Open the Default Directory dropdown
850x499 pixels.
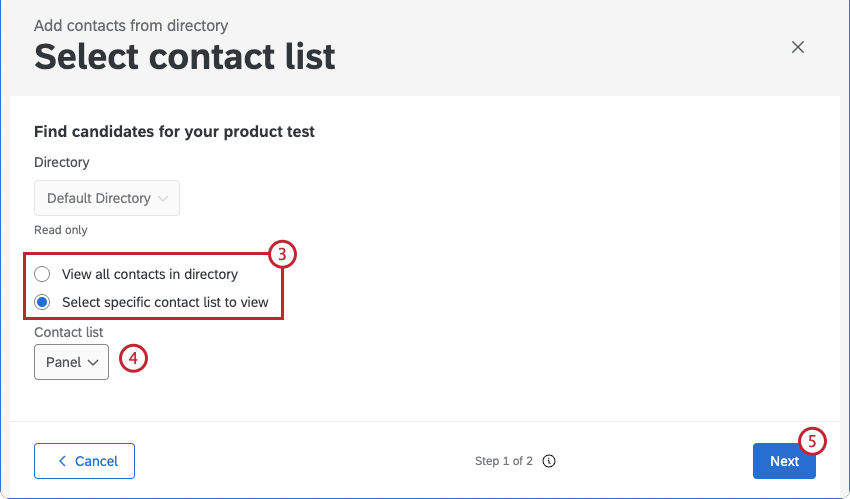coord(107,198)
